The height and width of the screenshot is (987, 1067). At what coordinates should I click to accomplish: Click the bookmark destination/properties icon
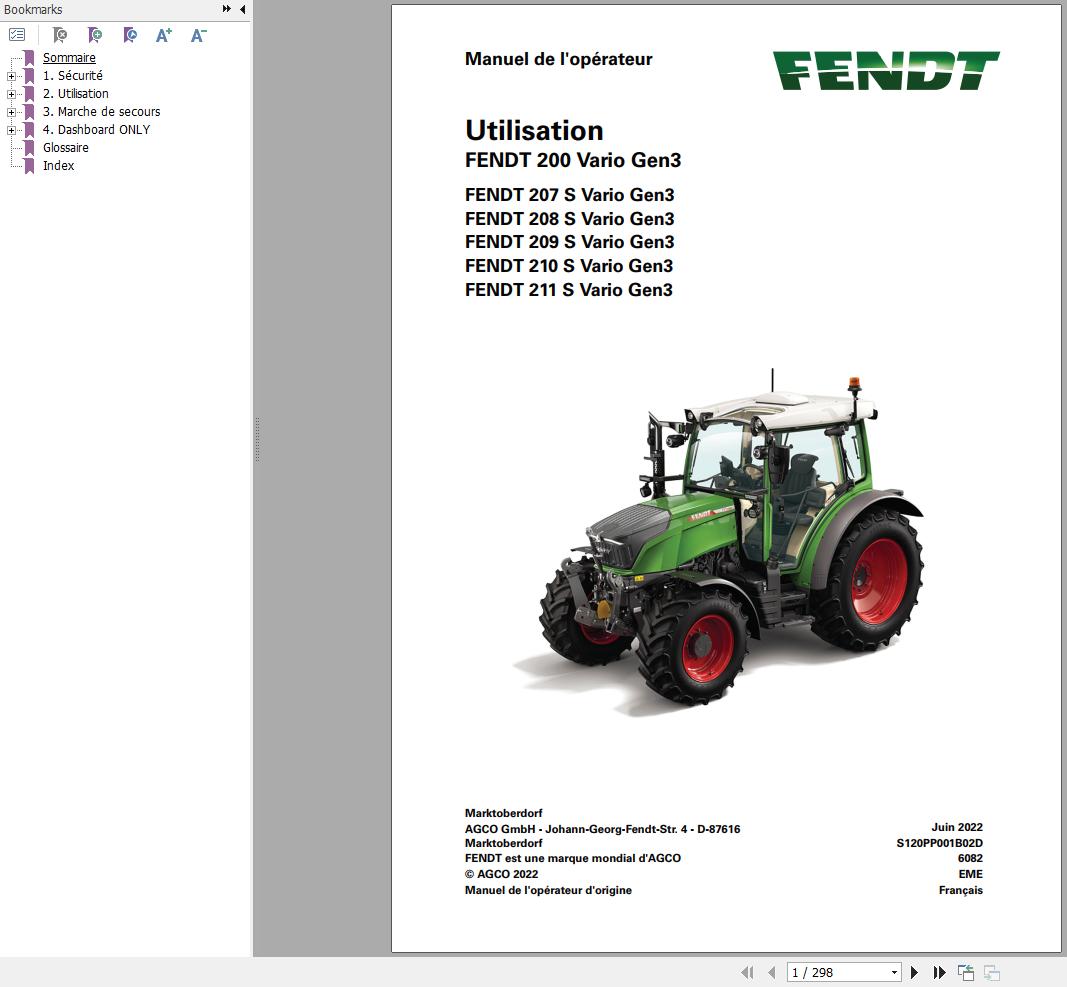[130, 35]
